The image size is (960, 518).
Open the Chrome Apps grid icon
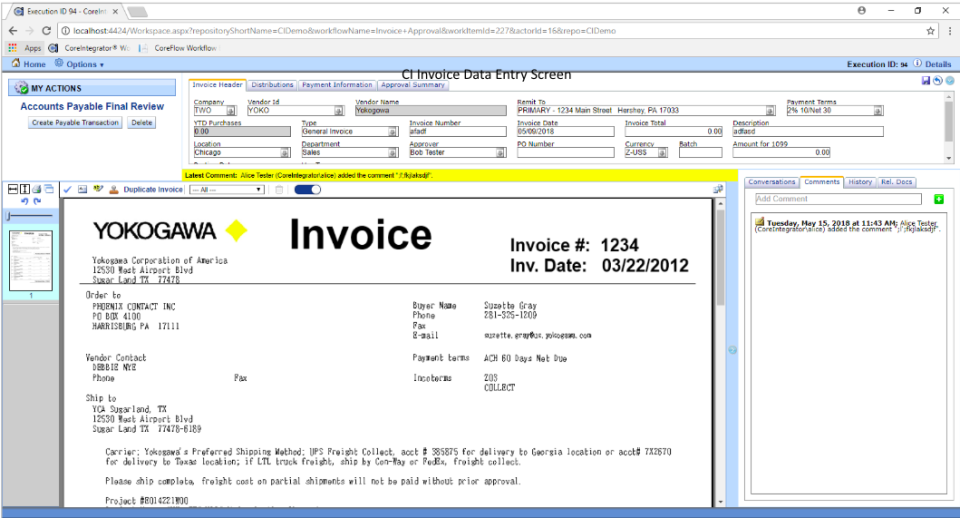(x=13, y=48)
